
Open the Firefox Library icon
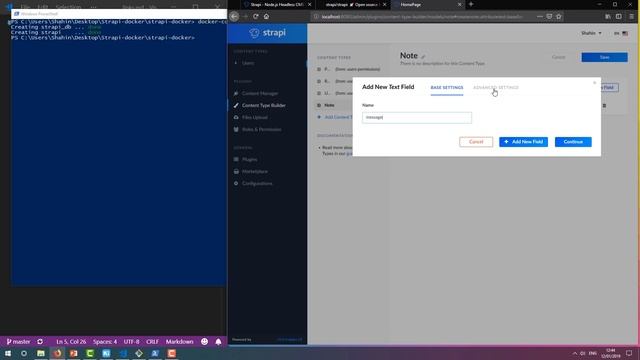(x=608, y=16)
